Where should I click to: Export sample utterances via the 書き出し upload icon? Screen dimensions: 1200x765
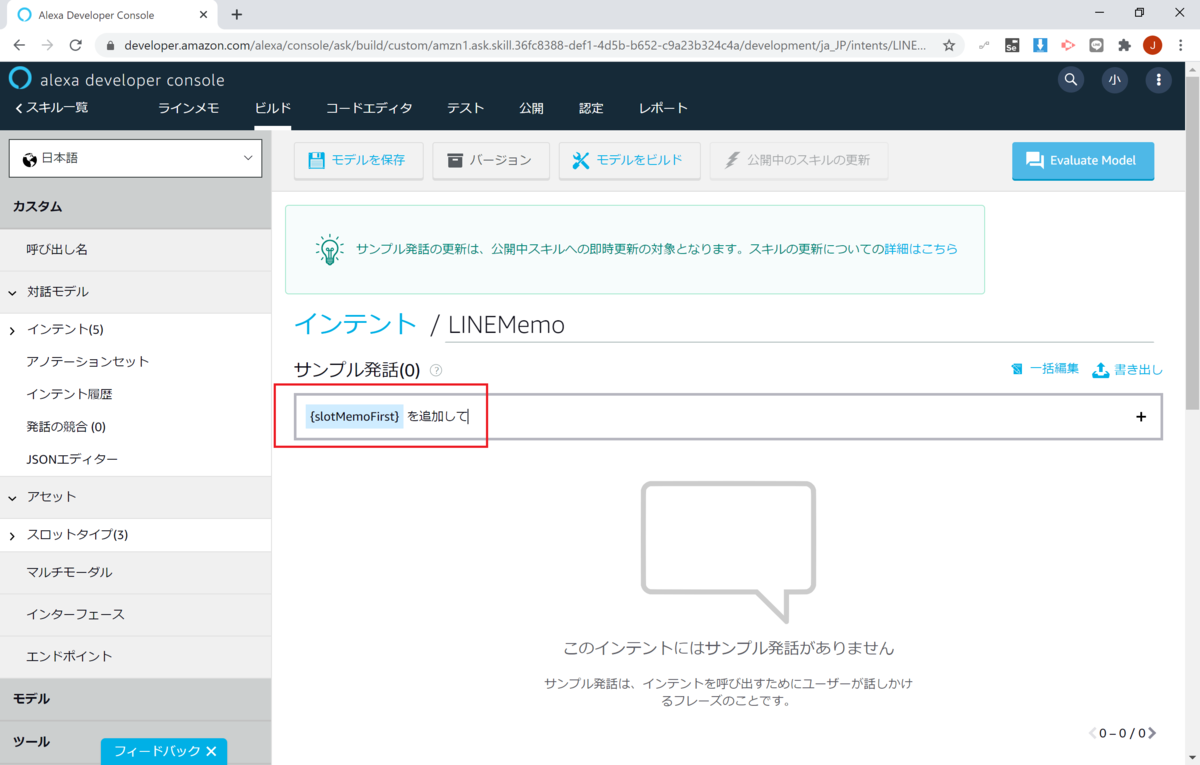click(1102, 369)
